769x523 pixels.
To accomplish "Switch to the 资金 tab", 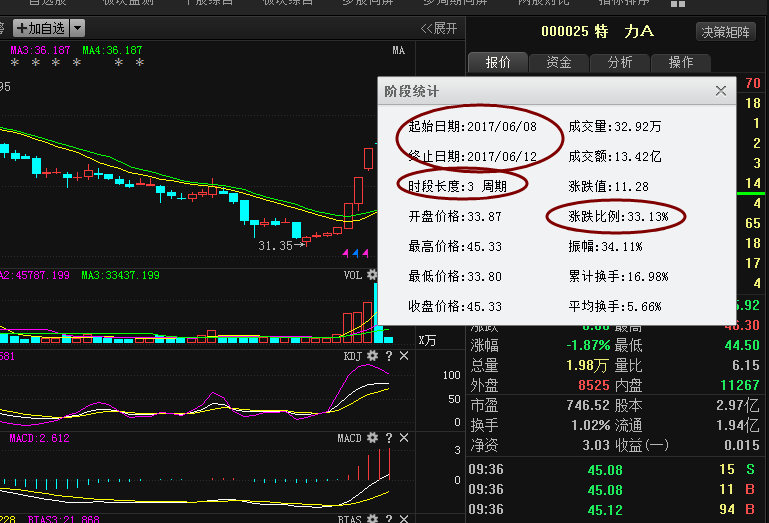I will coord(559,62).
